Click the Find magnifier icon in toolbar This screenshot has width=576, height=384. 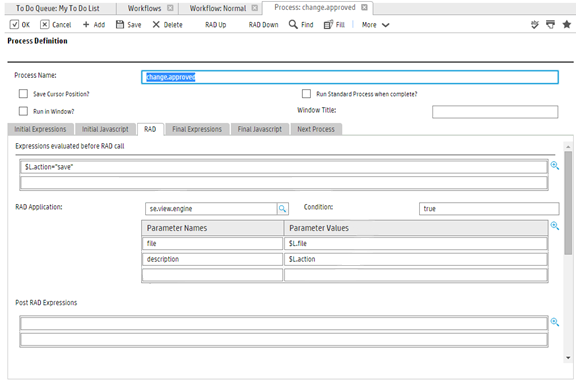(293, 24)
